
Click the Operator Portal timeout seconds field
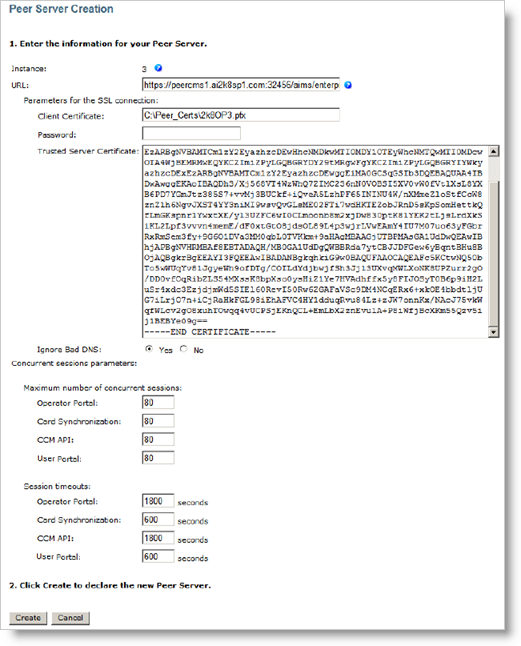(x=158, y=501)
